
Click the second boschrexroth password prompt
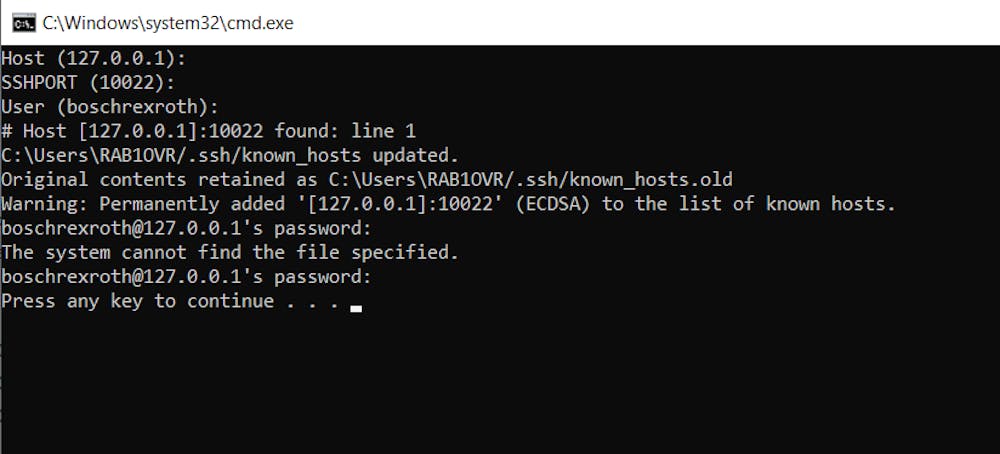tap(186, 277)
